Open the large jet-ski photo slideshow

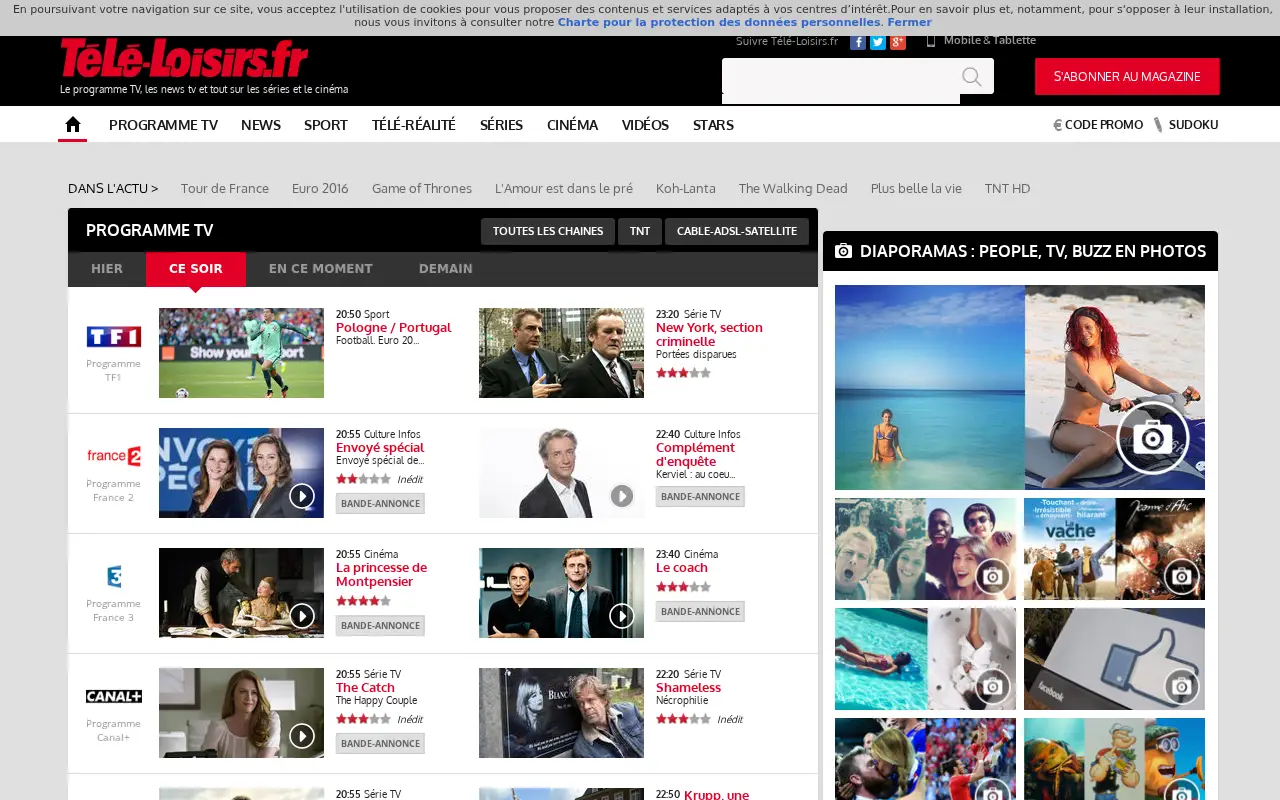tap(1020, 387)
